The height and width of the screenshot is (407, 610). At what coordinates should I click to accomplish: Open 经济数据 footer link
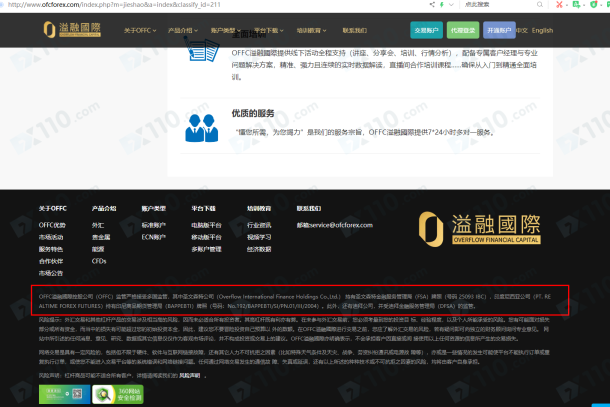[x=259, y=249]
